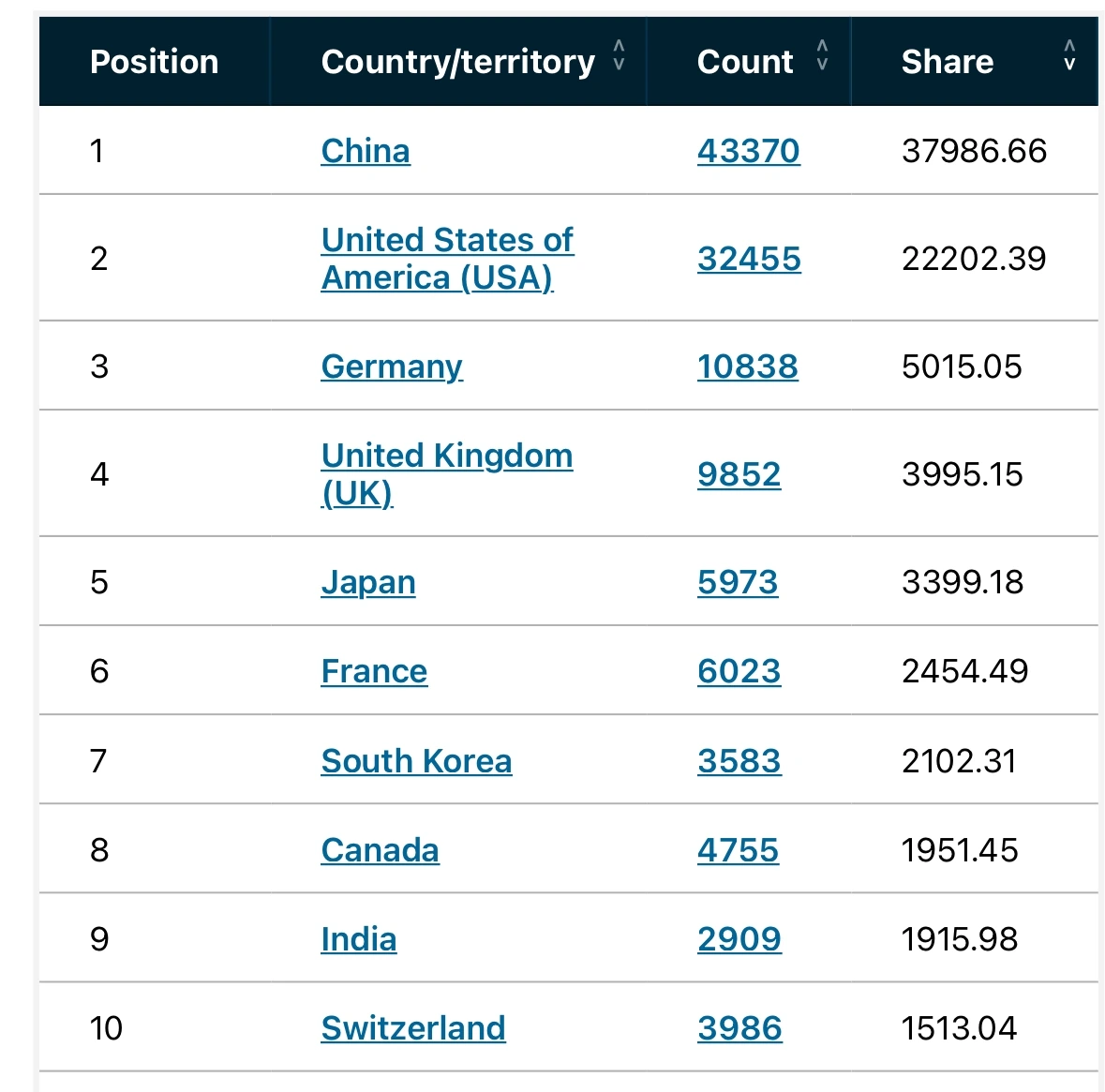Open the China country link
The image size is (1105, 1092).
pos(366,151)
